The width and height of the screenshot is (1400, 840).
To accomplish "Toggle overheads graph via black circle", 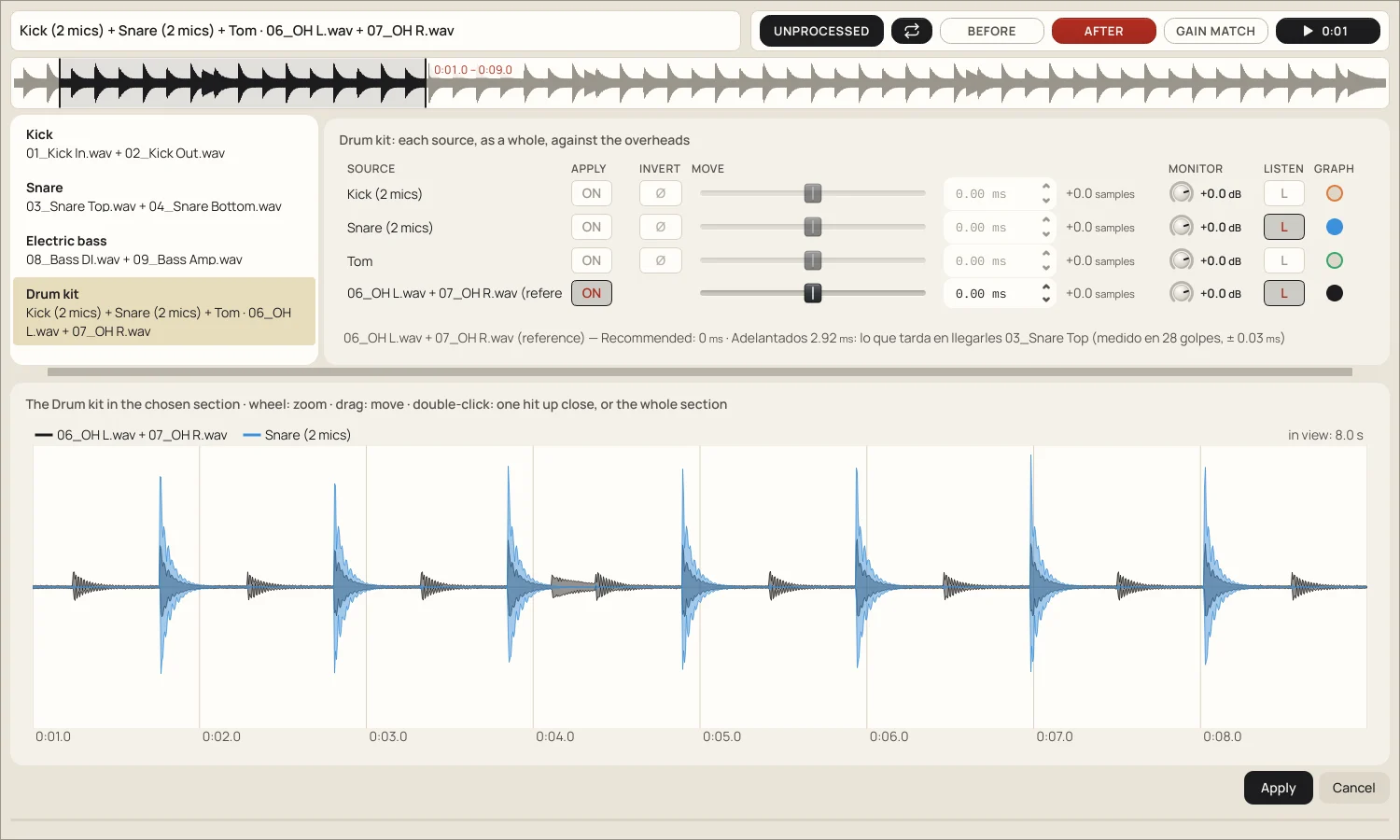I will pos(1335,293).
